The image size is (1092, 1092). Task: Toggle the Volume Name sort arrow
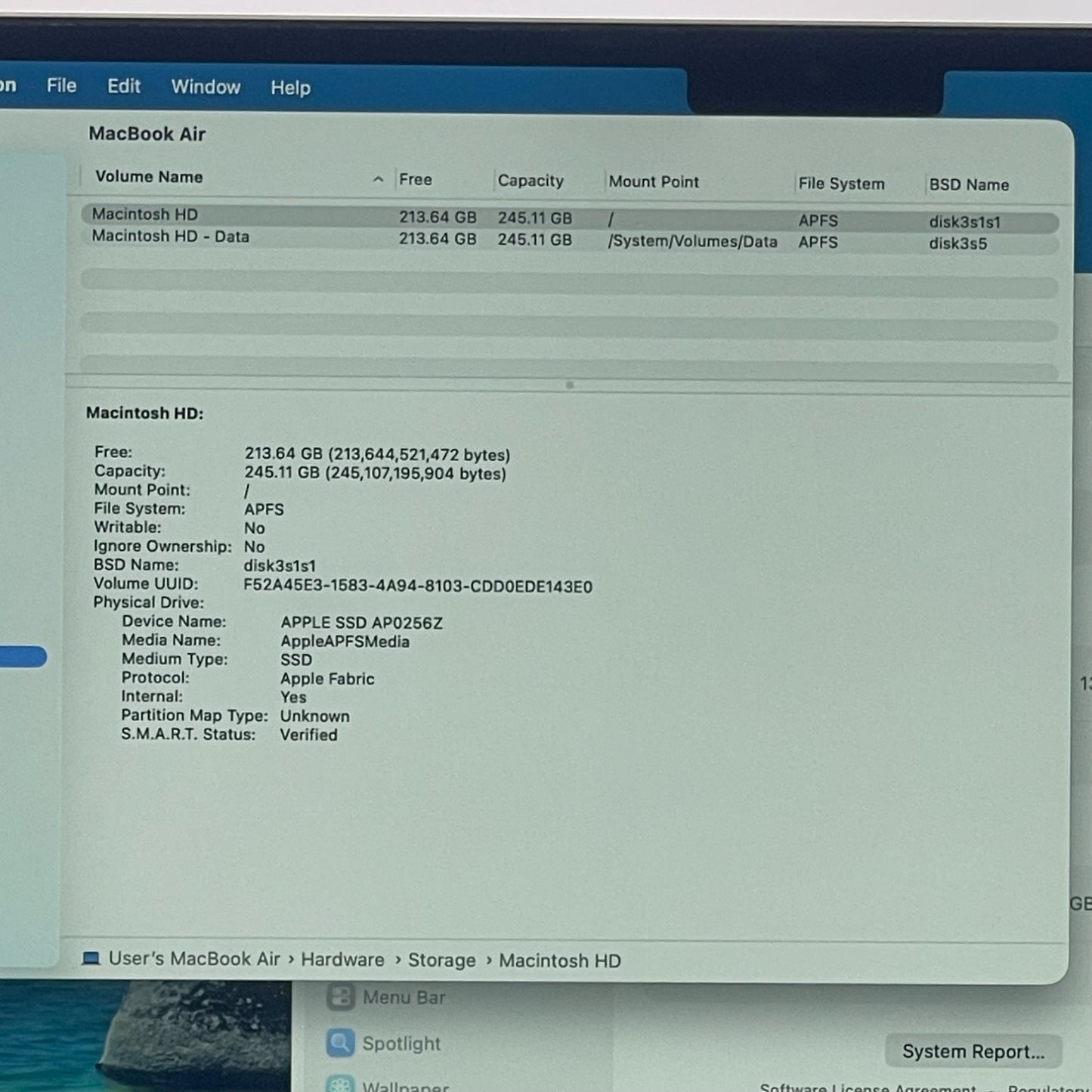click(378, 179)
